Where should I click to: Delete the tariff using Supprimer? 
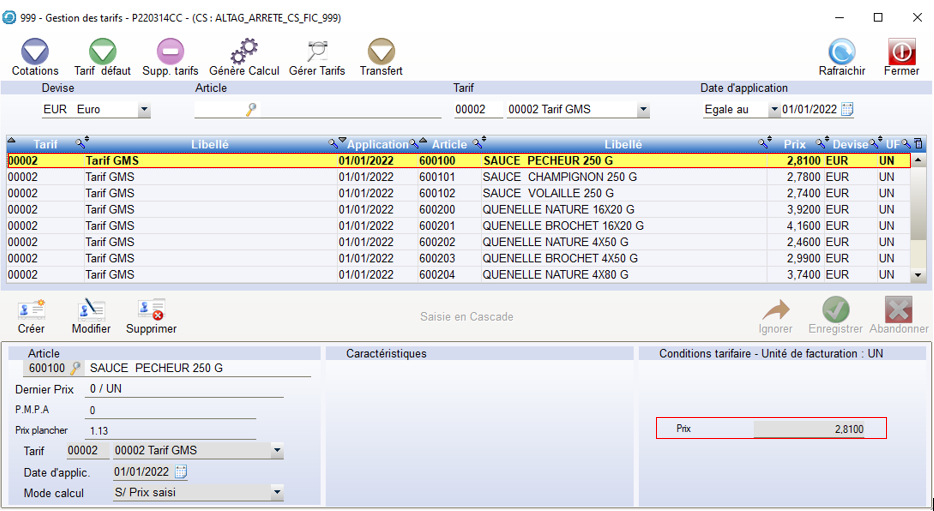151,311
